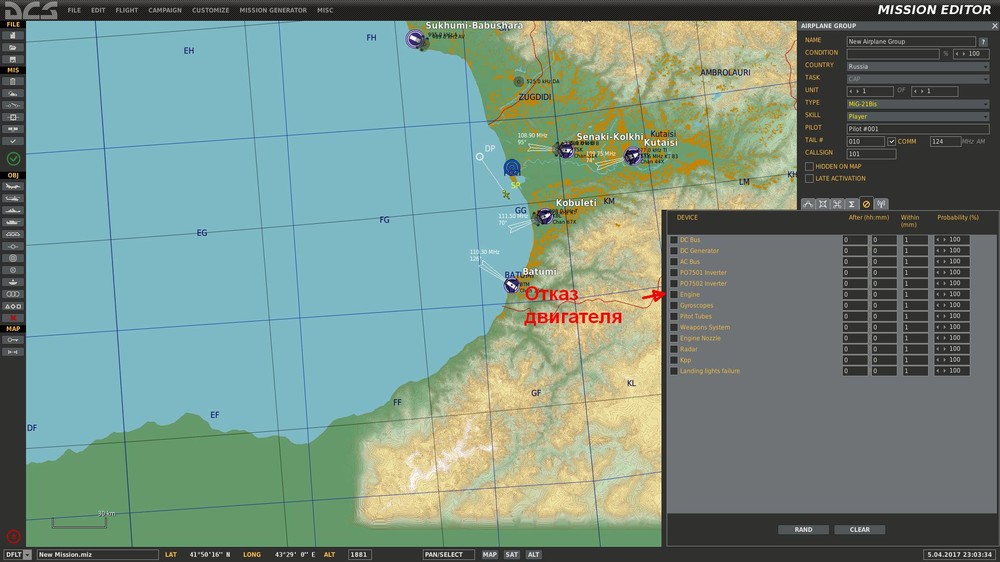Enable the DC Bus failure checkbox
The height and width of the screenshot is (562, 1000).
tap(673, 240)
